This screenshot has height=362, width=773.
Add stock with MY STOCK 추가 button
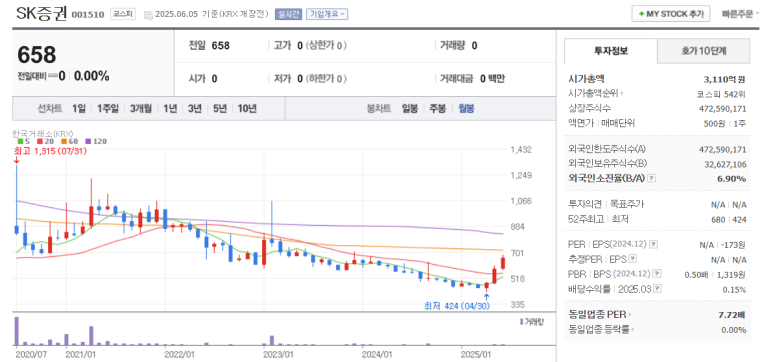point(671,14)
